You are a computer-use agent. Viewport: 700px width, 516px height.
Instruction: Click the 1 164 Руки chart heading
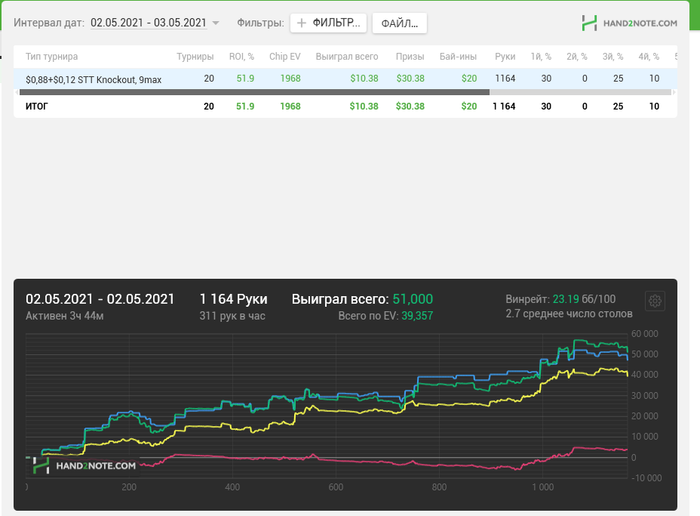(x=233, y=299)
